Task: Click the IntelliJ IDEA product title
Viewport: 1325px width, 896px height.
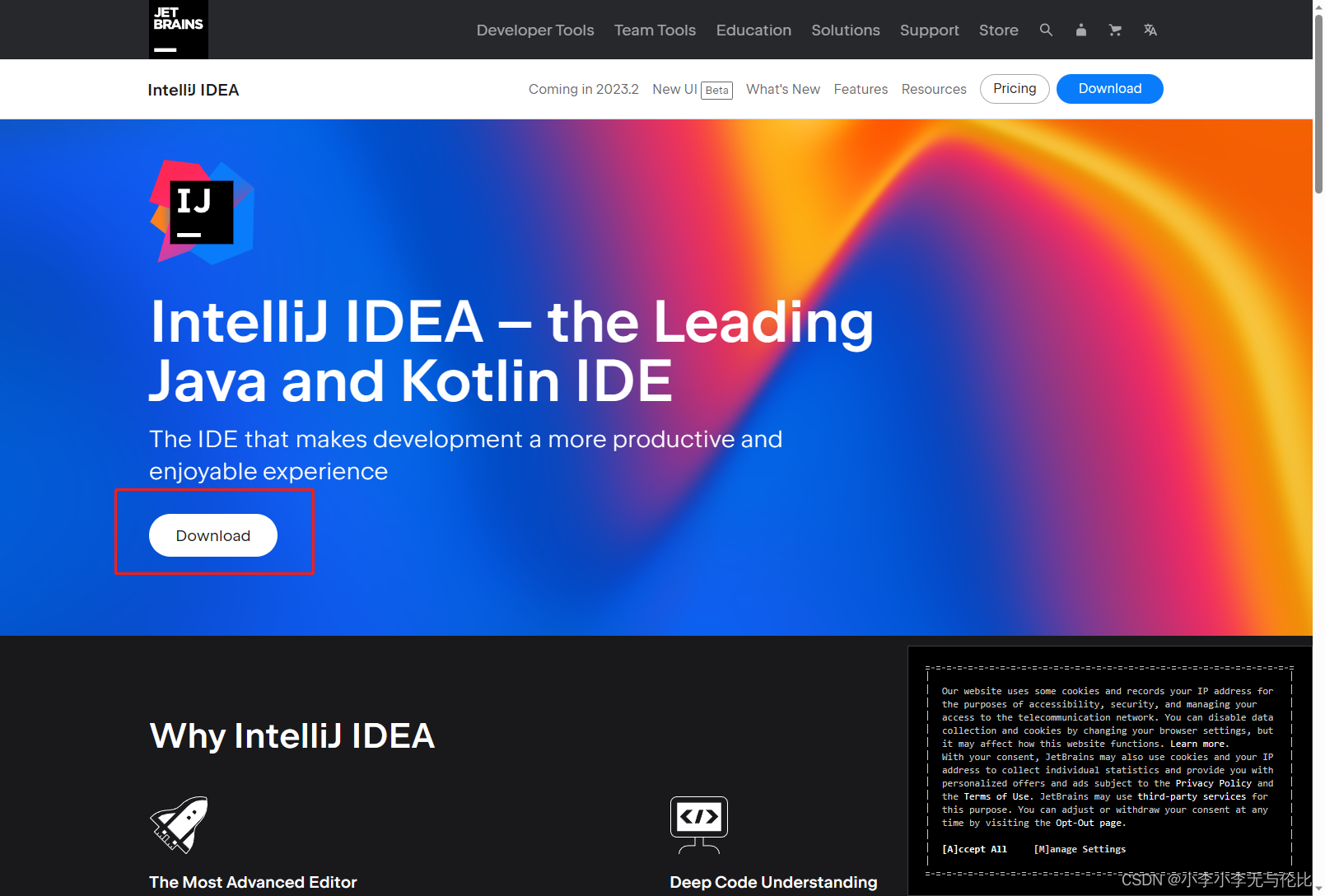Action: click(x=194, y=90)
